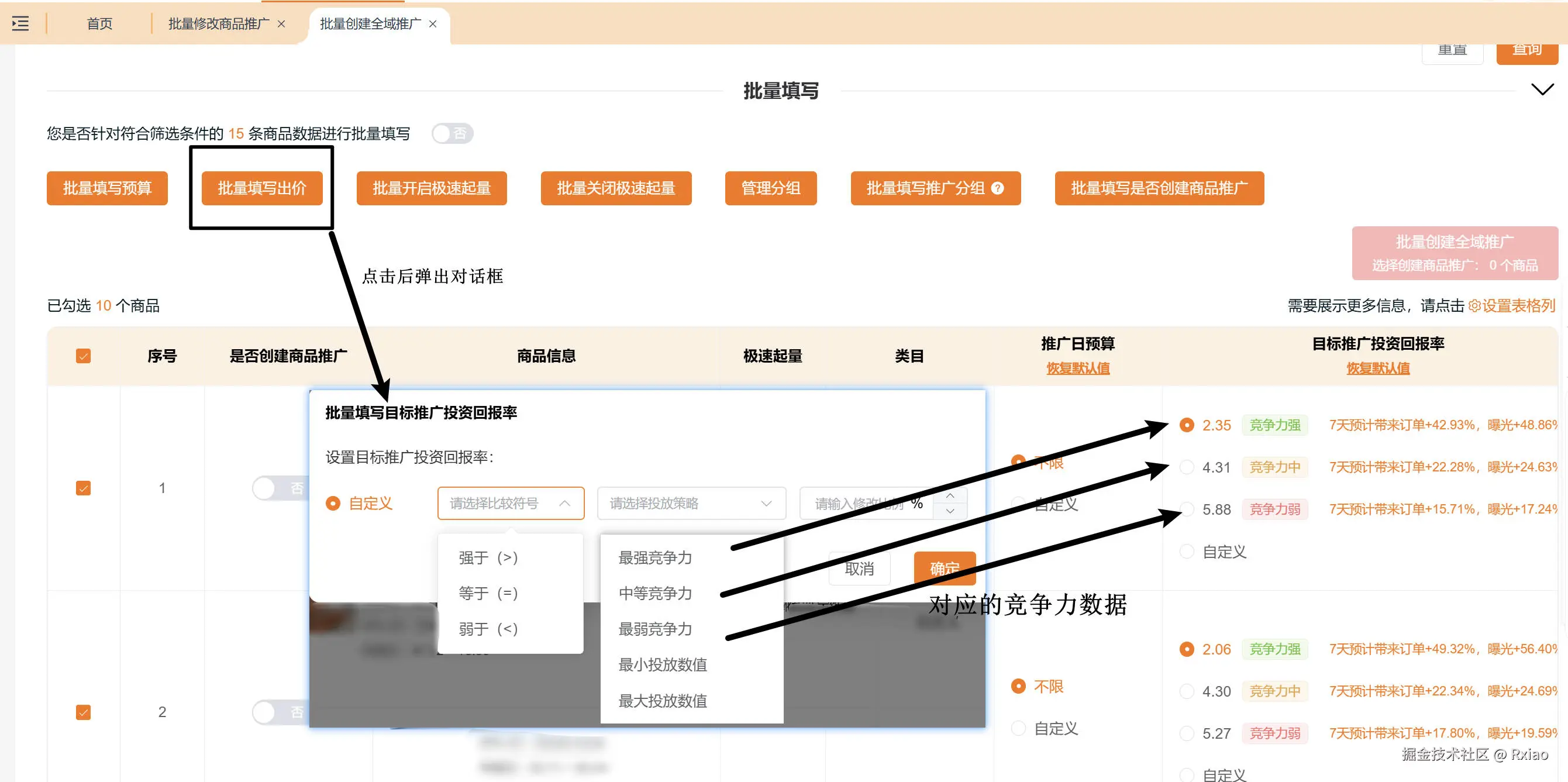Open 管理分组
The height and width of the screenshot is (782, 1568).
coord(771,188)
